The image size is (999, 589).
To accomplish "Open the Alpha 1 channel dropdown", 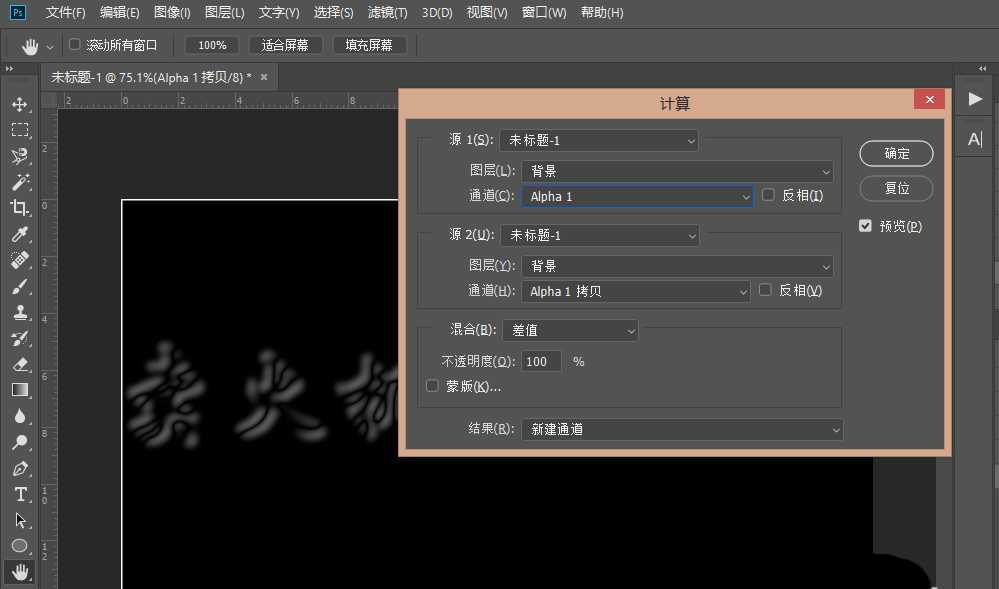I will click(637, 195).
